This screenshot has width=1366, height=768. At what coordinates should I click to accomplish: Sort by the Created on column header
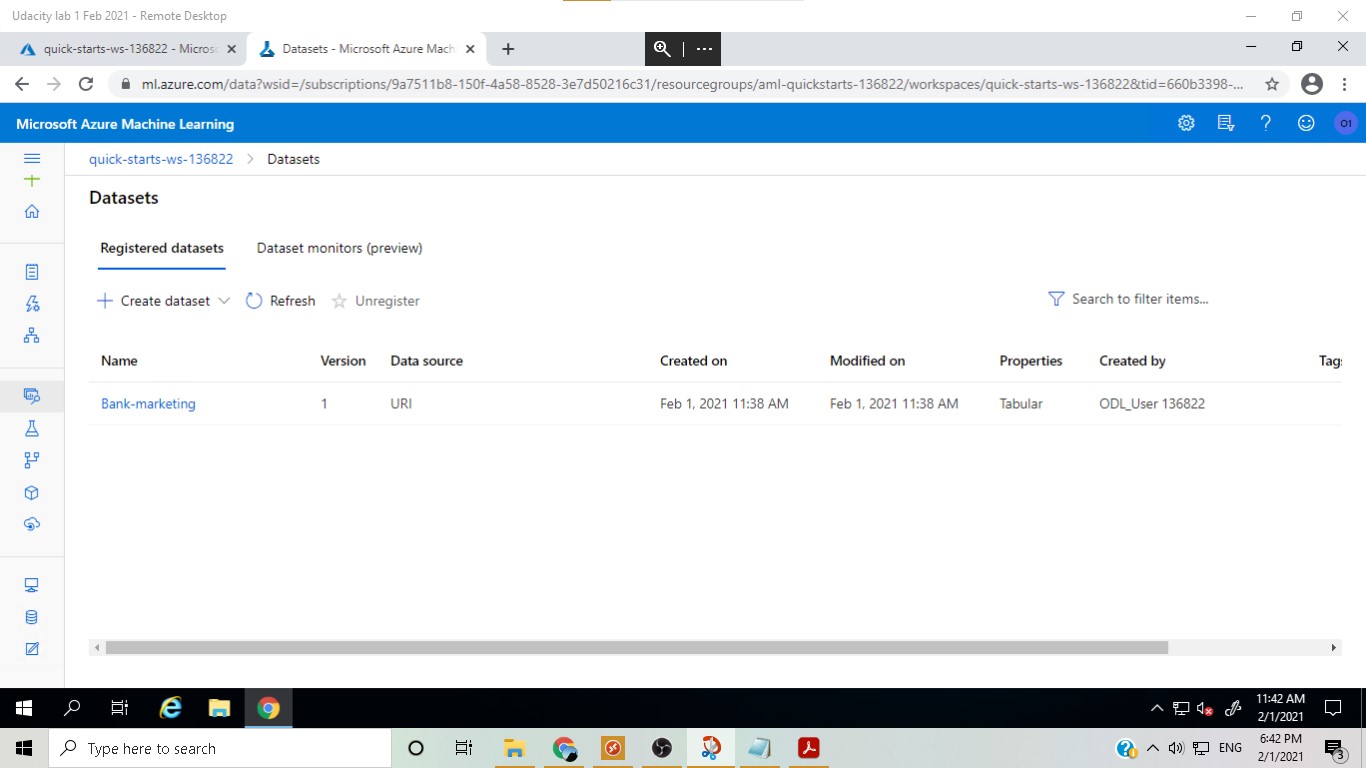693,361
